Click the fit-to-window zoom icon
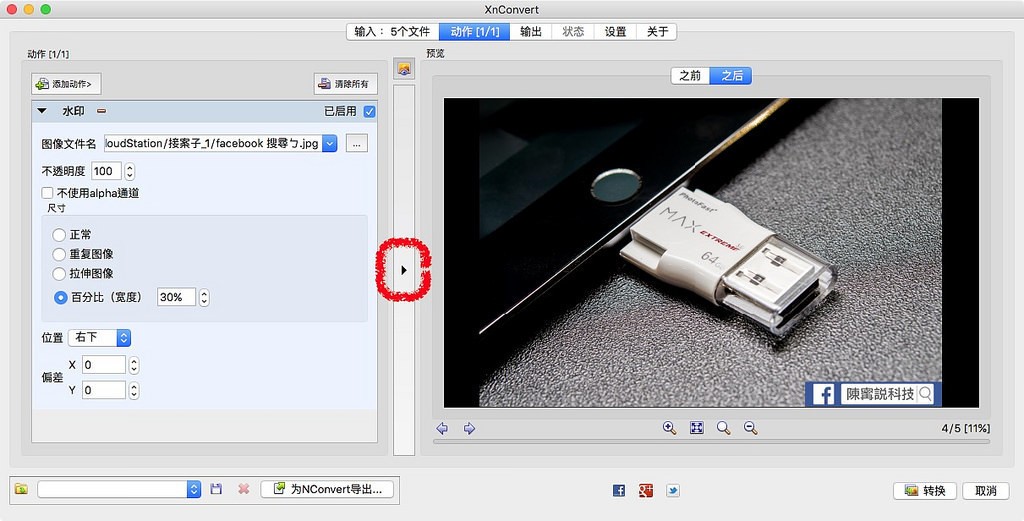 click(697, 428)
